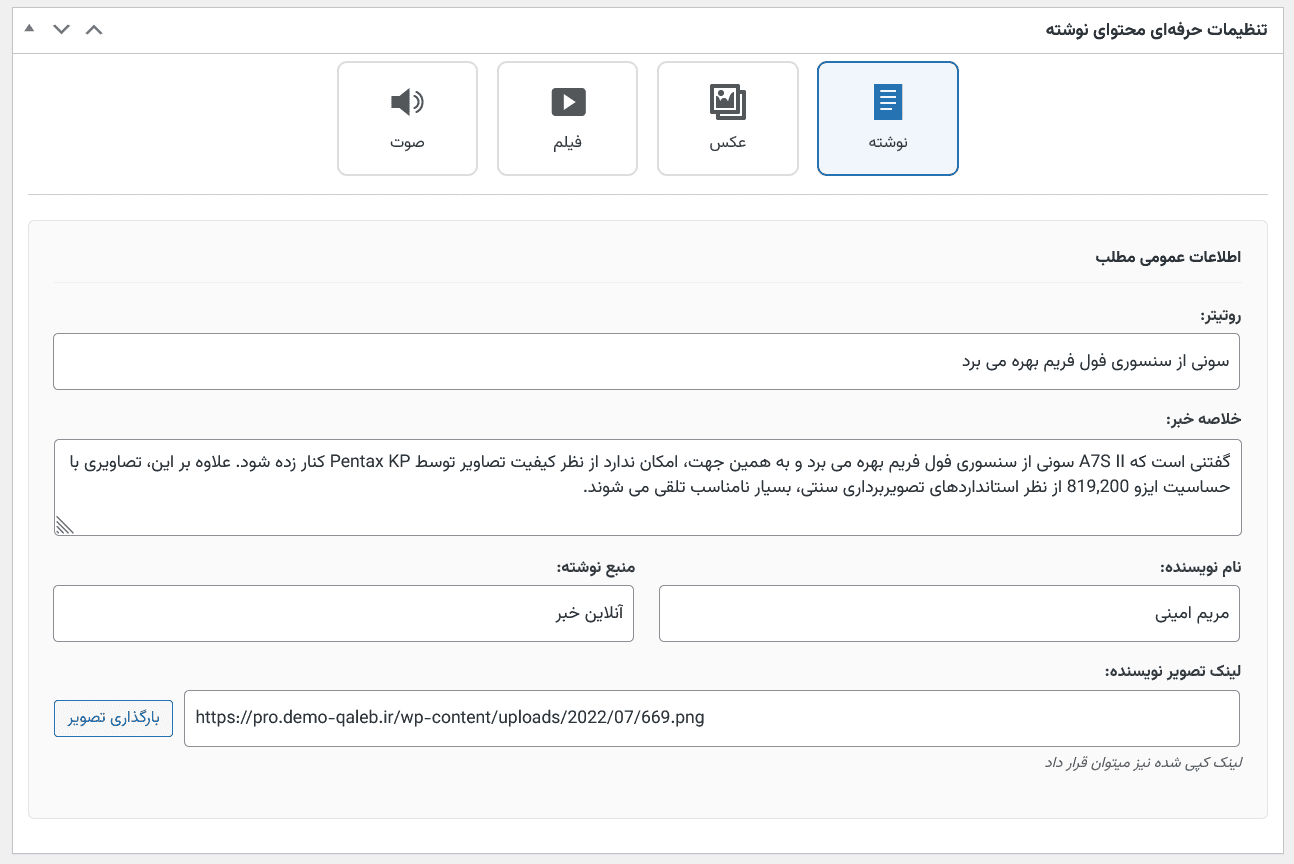
Task: Move metabox down with the chevron arrow
Action: (x=61, y=29)
